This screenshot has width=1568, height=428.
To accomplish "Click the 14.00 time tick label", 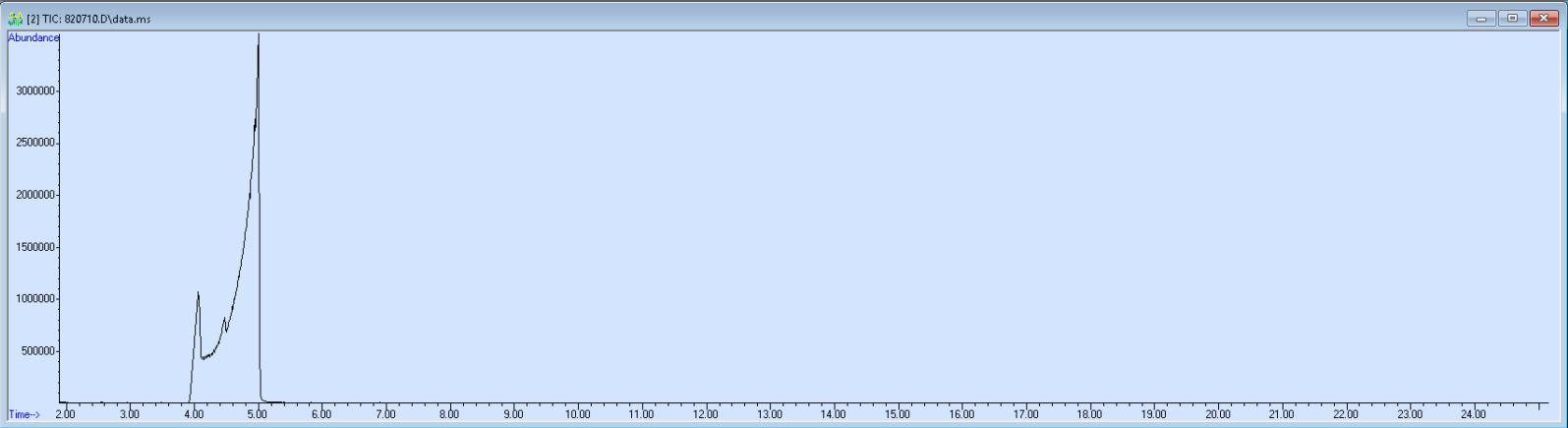I will coord(834,414).
